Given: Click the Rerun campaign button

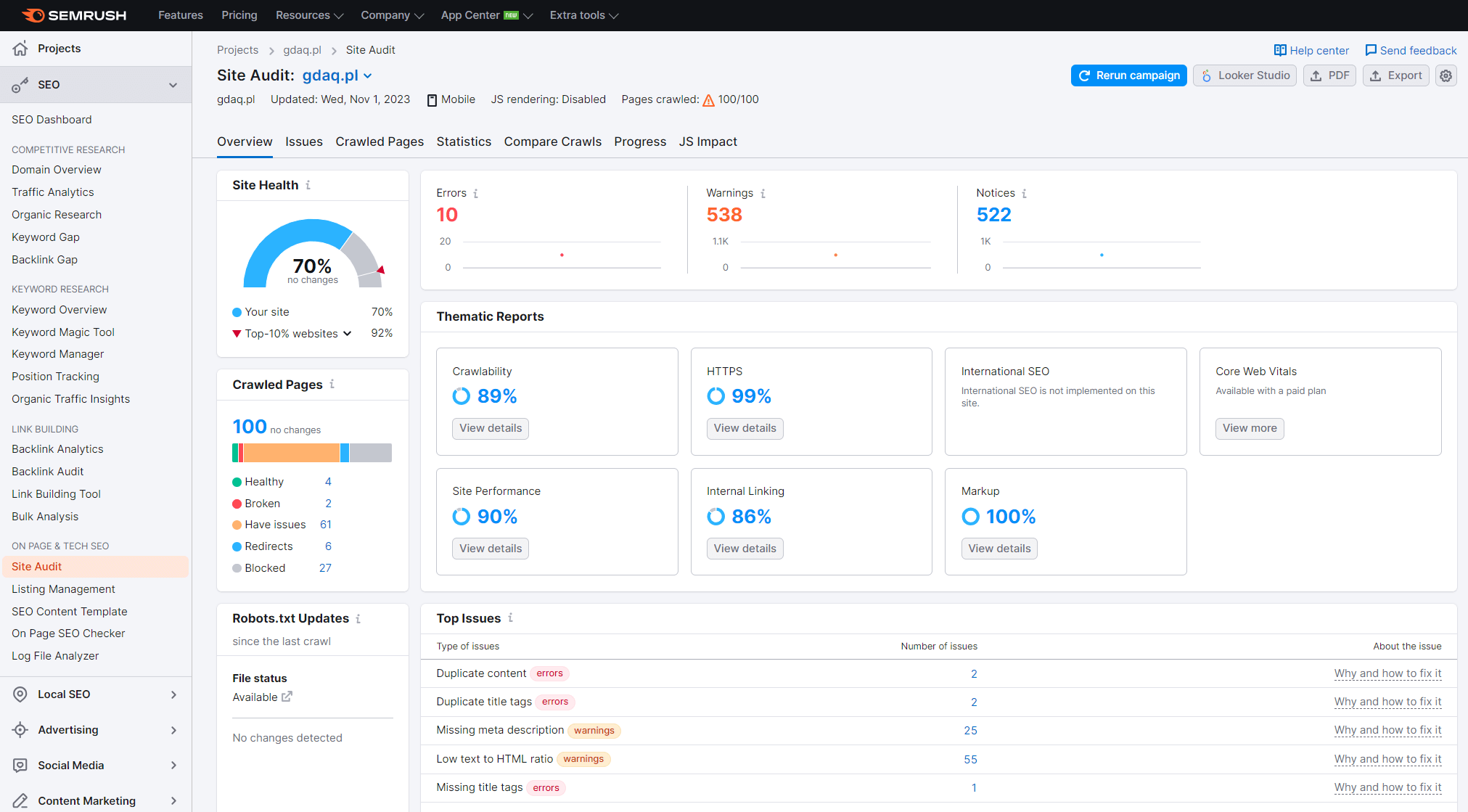Looking at the screenshot, I should (x=1128, y=75).
